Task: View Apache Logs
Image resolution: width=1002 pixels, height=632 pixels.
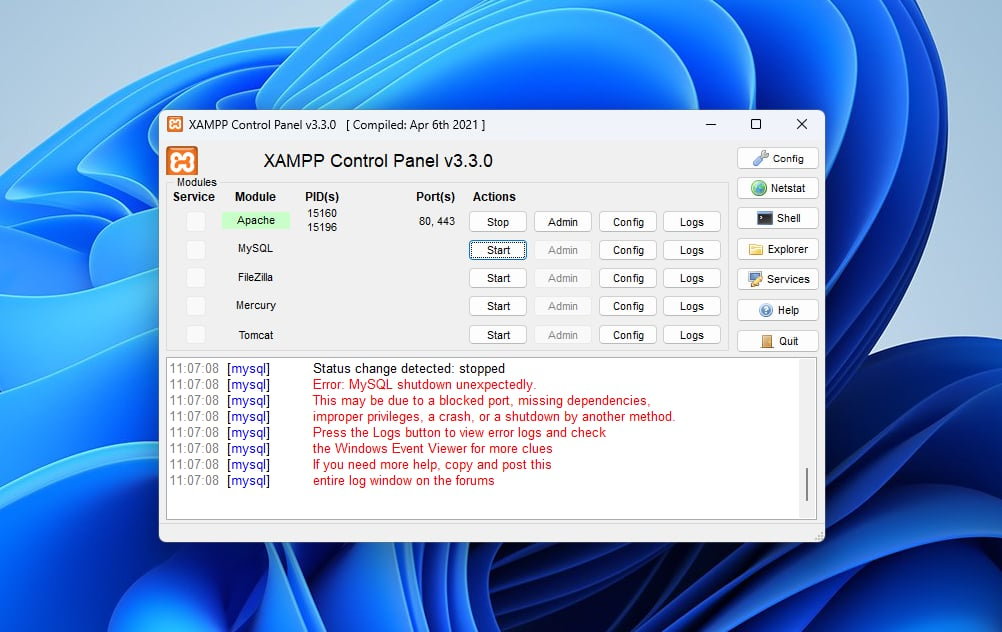Action: pyautogui.click(x=691, y=222)
